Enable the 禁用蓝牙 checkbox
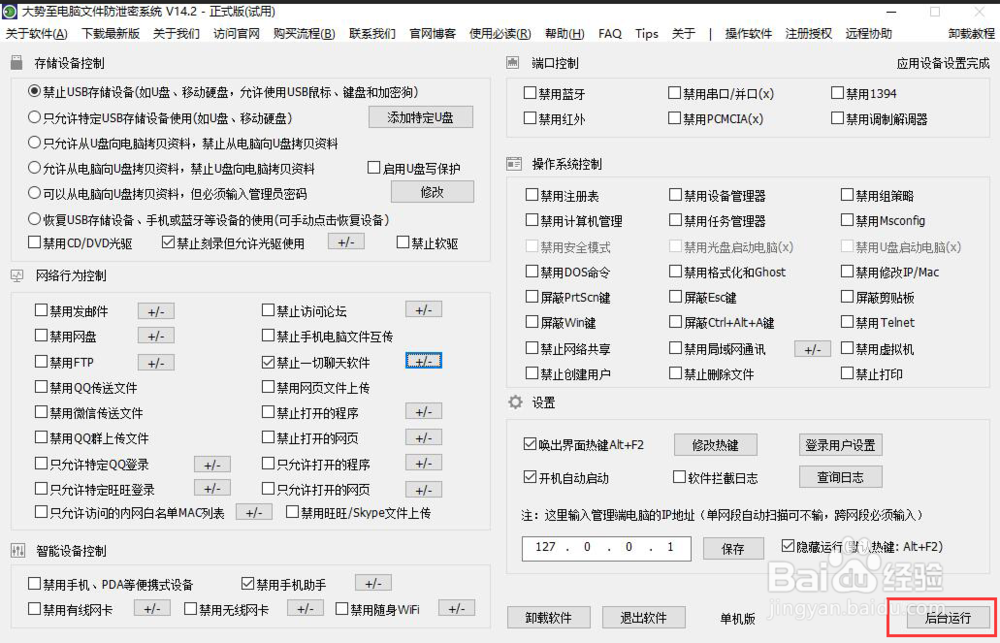 (528, 93)
